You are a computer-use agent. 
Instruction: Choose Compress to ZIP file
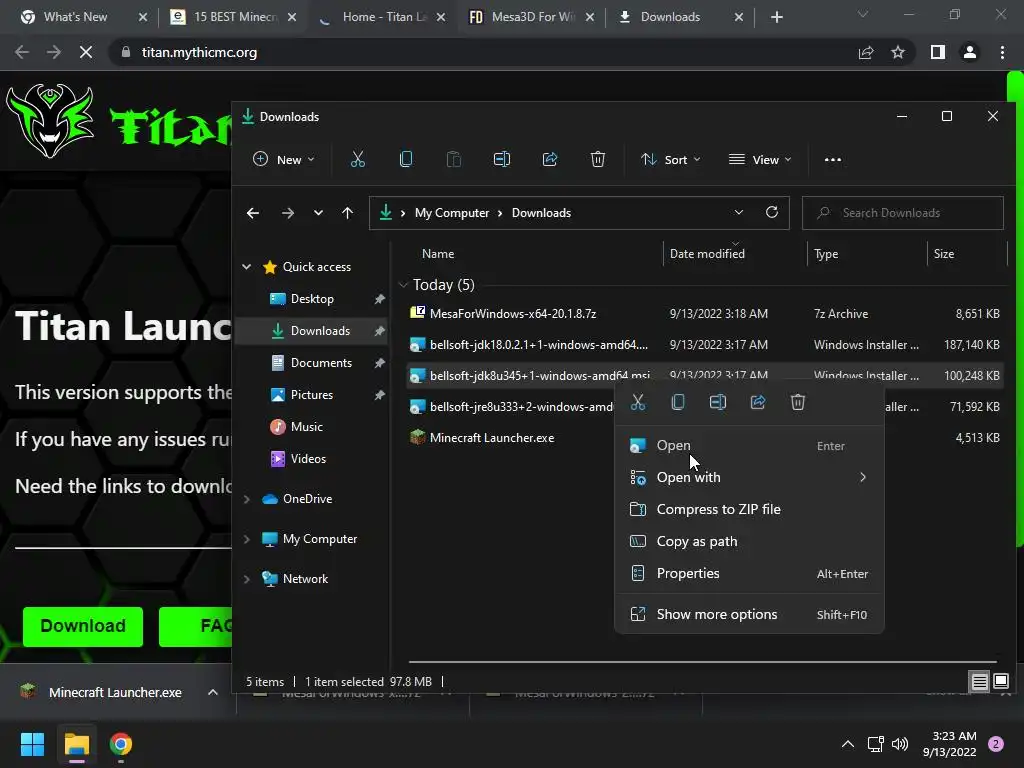(x=749, y=509)
